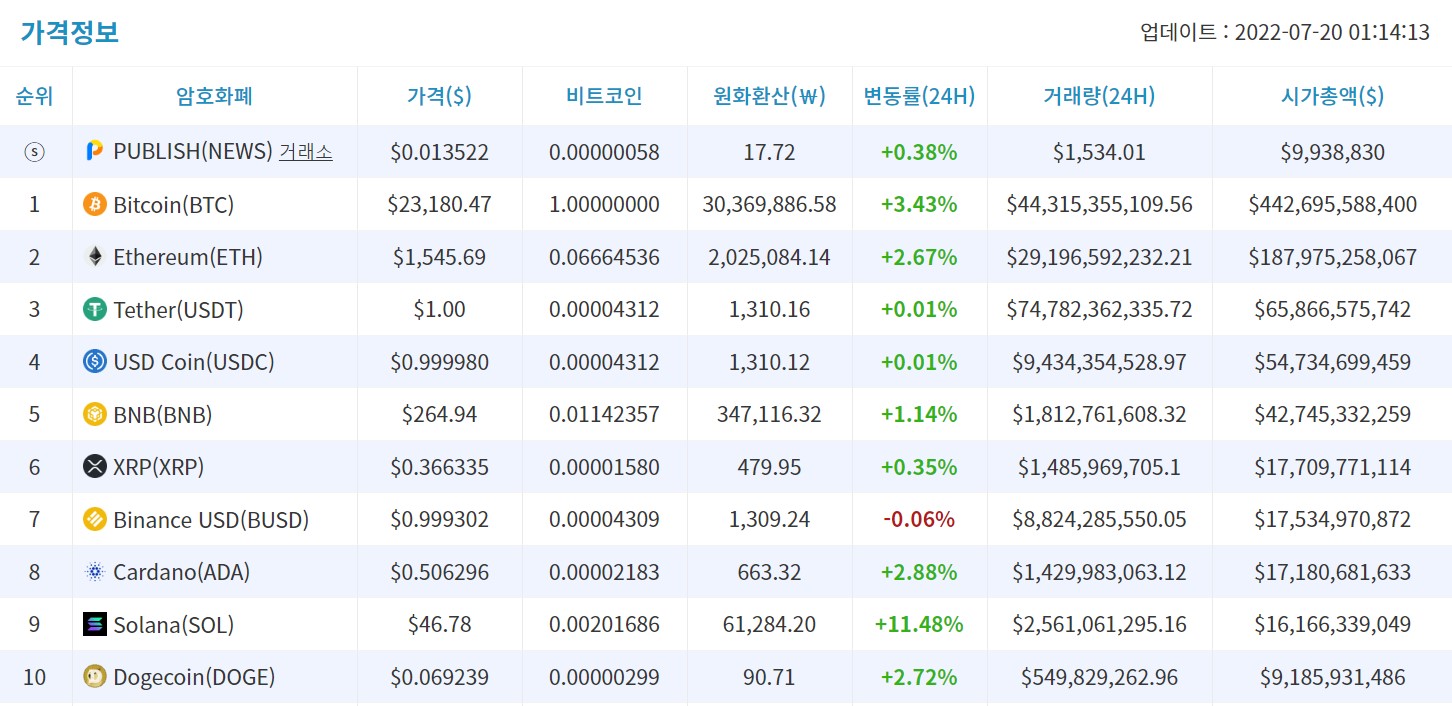Click XRP market cap $17,709,771,114

coord(1332,467)
